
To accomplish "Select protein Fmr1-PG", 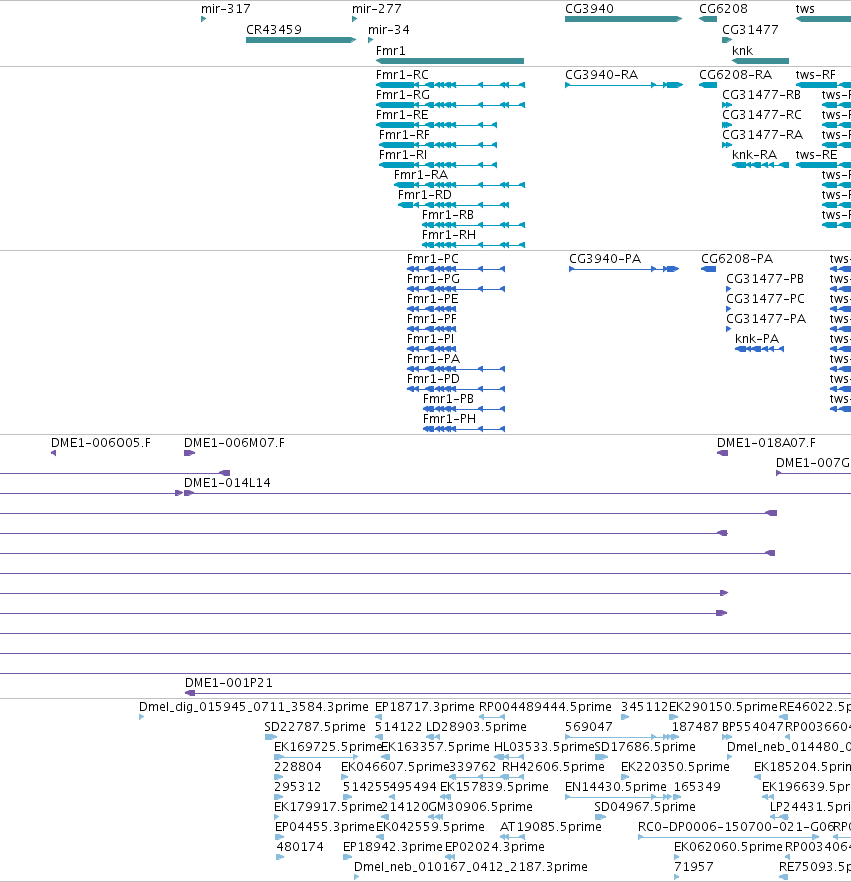I will tap(456, 289).
